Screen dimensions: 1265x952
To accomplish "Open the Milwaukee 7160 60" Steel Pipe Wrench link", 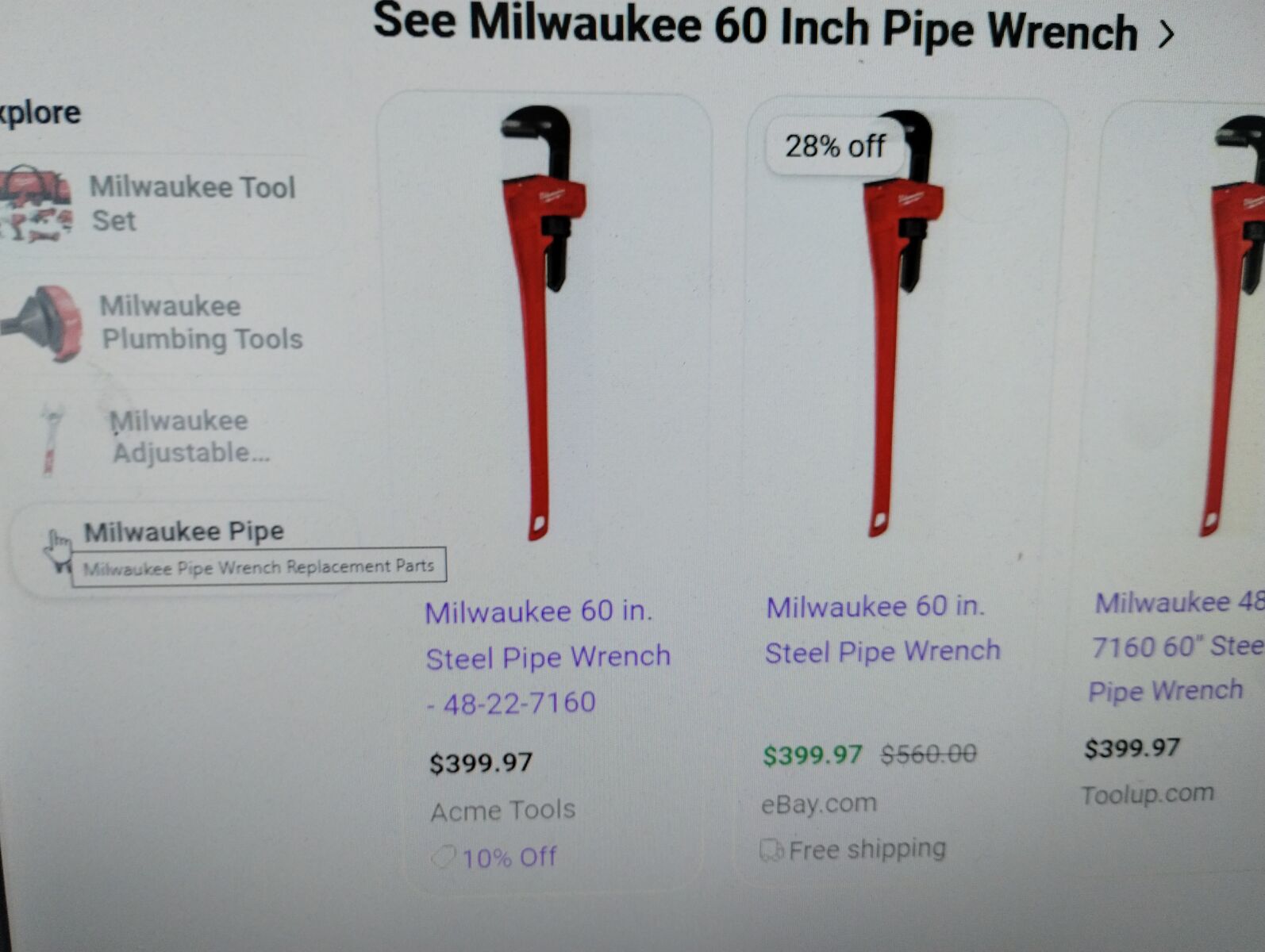I will point(1176,647).
